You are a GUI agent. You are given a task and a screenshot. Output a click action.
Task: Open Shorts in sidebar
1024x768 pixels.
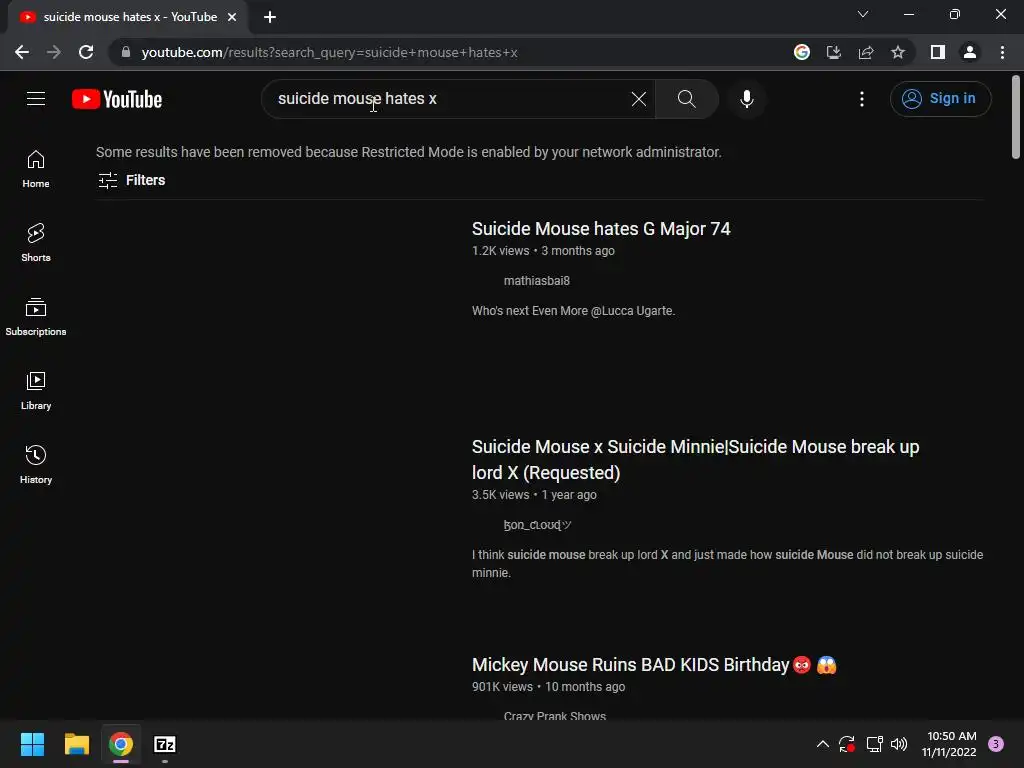pos(36,243)
